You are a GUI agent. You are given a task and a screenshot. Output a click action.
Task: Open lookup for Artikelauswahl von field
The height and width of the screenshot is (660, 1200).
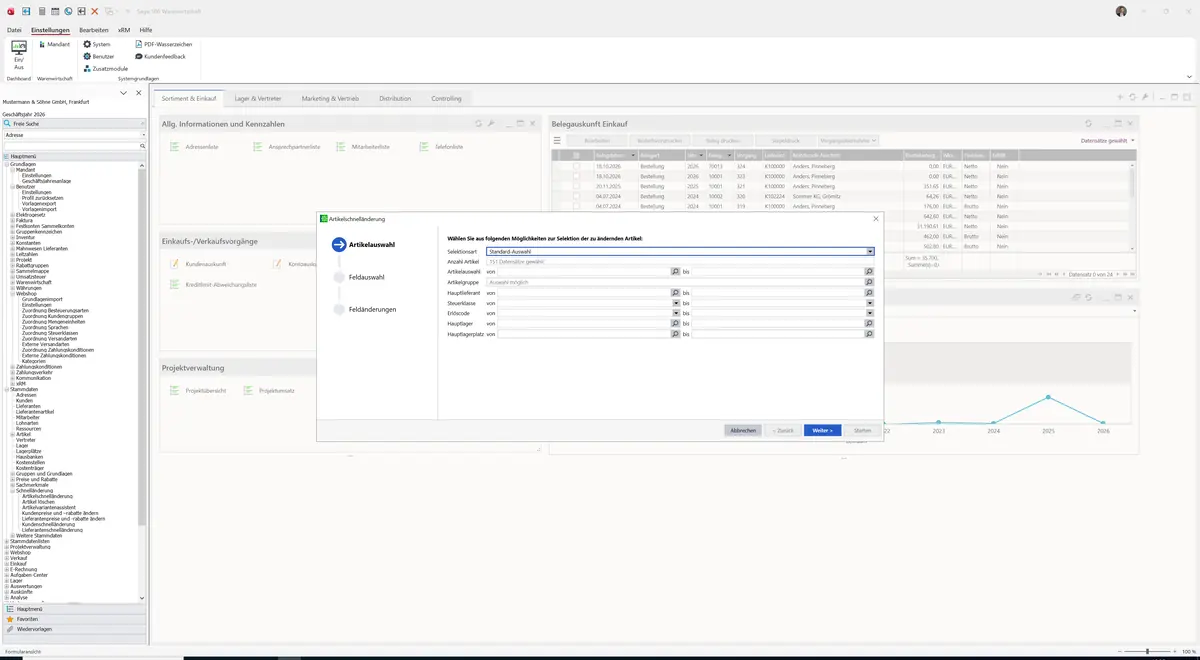pyautogui.click(x=675, y=272)
